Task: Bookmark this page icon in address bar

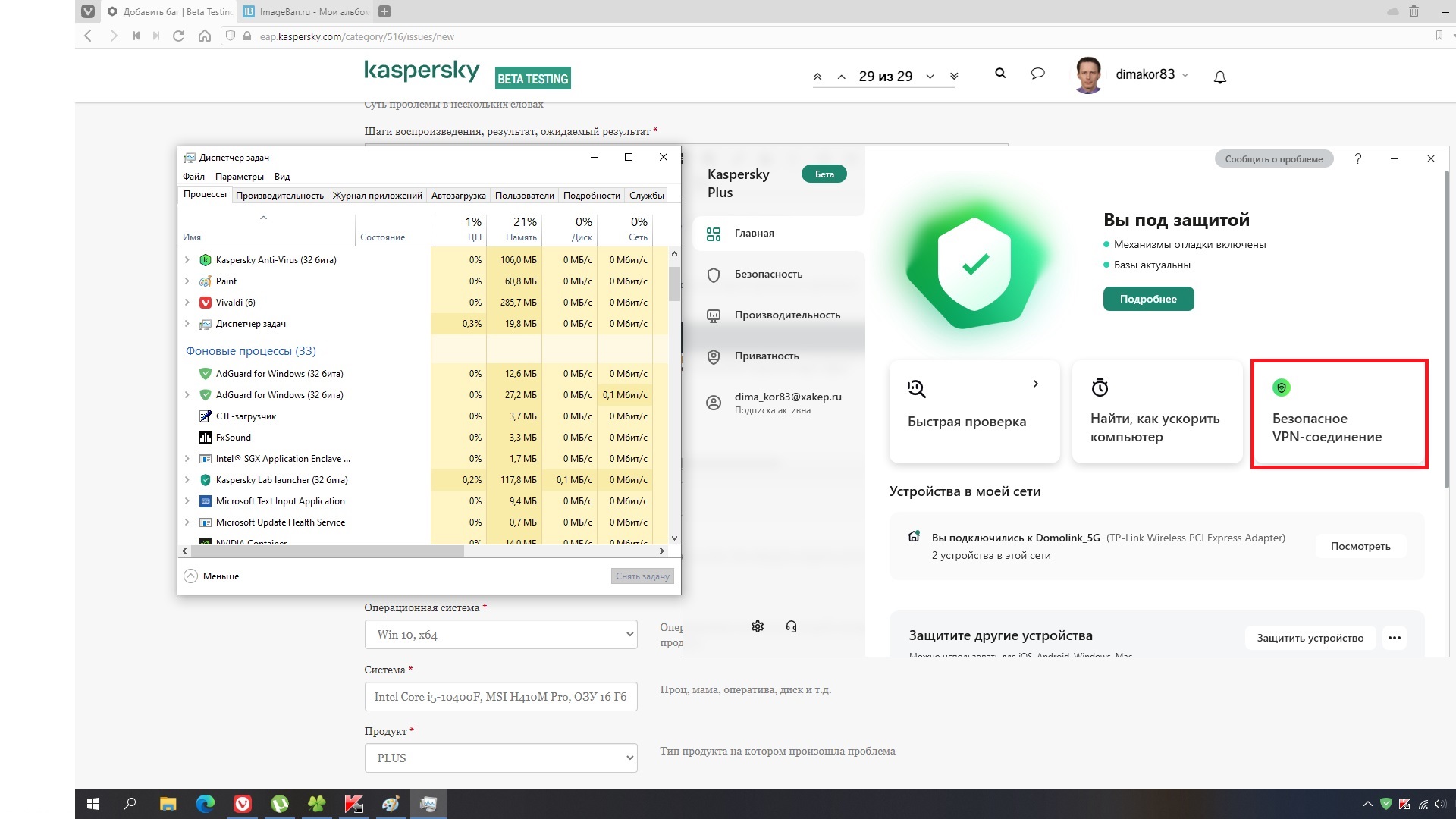Action: click(1439, 36)
